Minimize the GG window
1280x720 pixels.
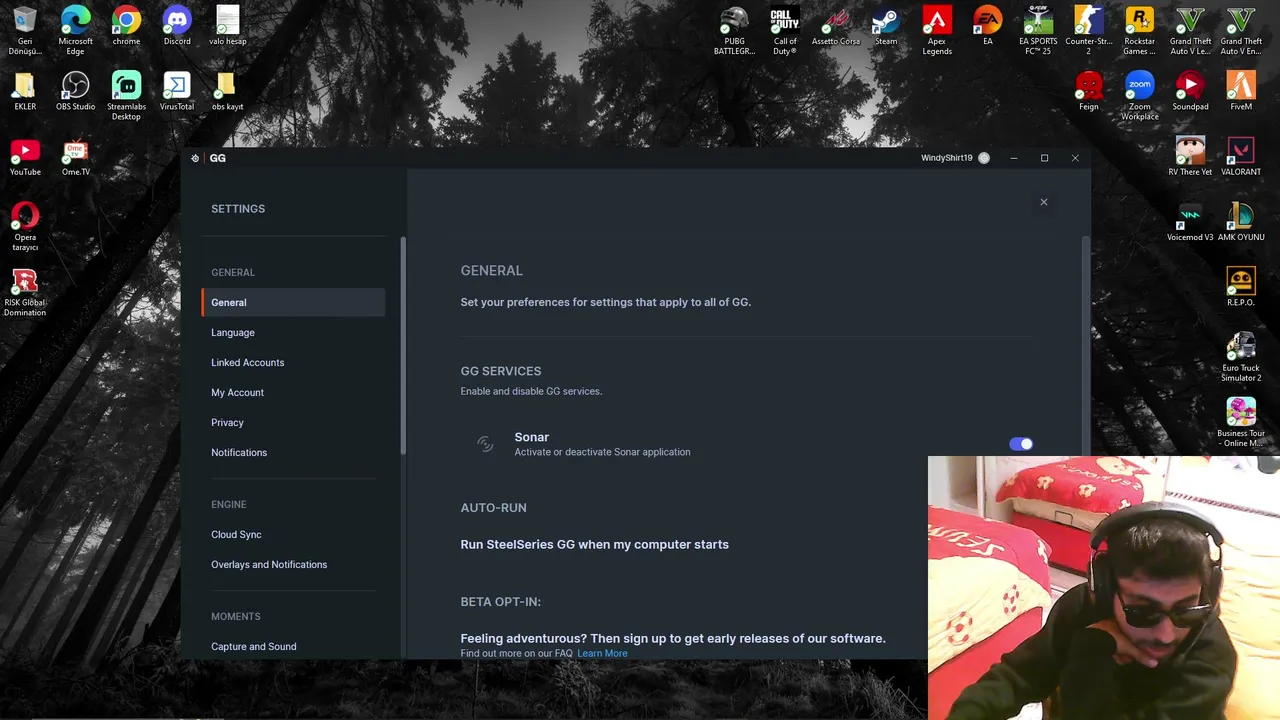pyautogui.click(x=1014, y=158)
